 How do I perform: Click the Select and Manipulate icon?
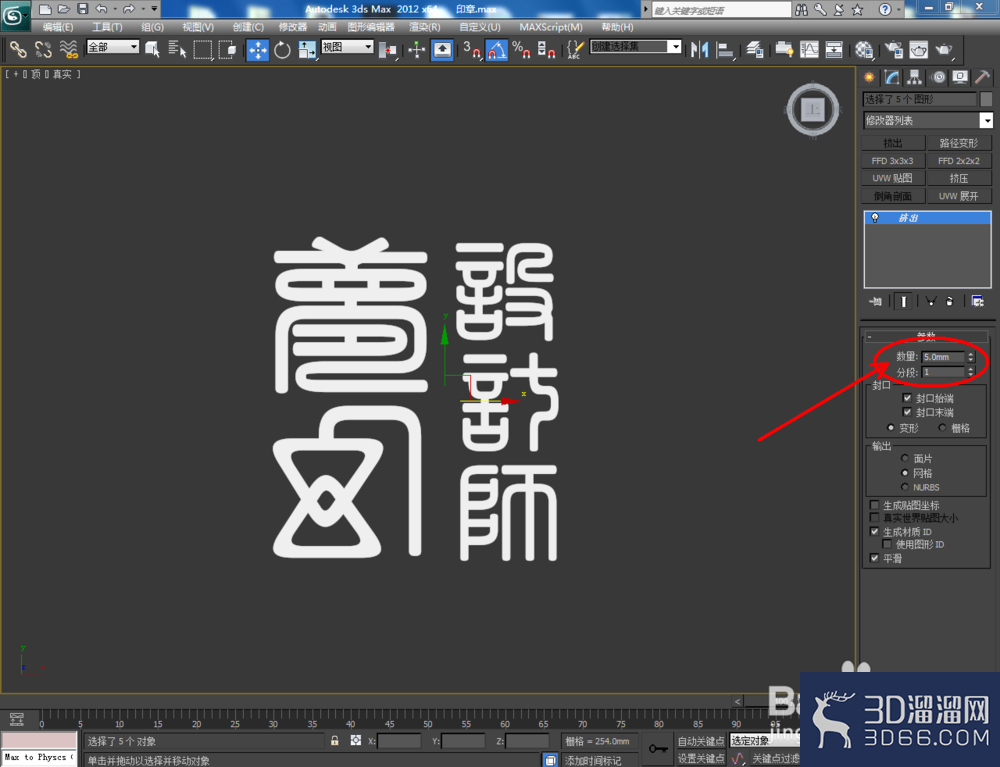click(x=416, y=50)
